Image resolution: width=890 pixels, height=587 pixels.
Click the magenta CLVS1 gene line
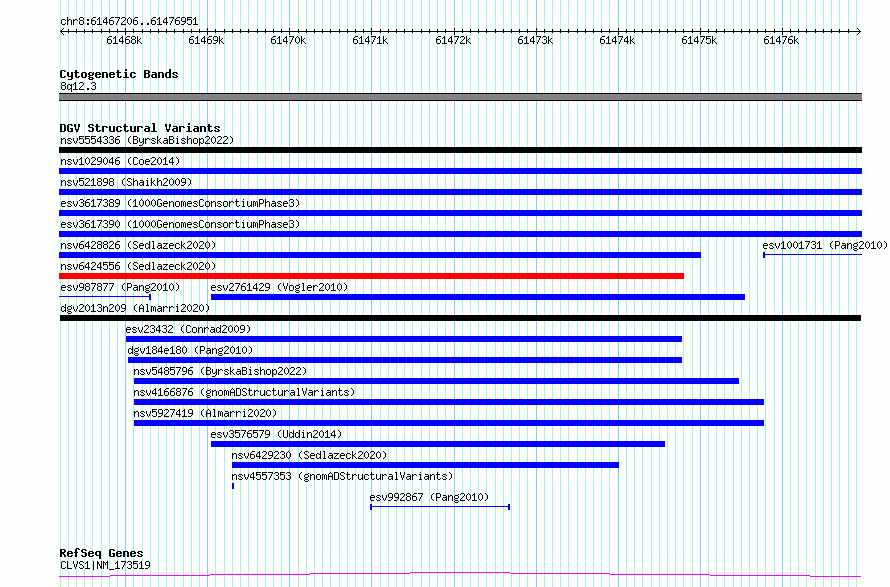(460, 575)
